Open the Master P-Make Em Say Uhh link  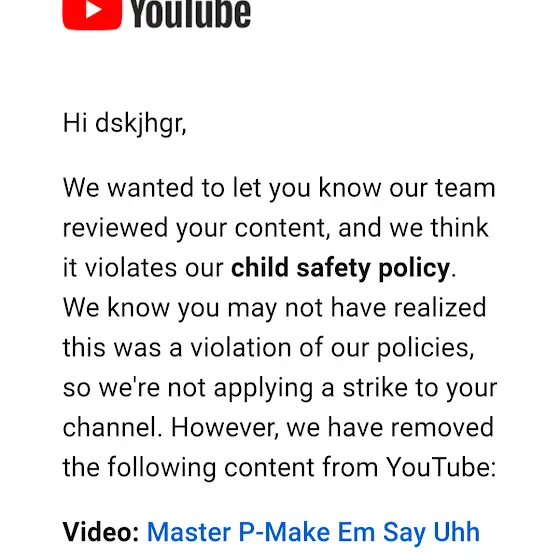pyautogui.click(x=313, y=532)
